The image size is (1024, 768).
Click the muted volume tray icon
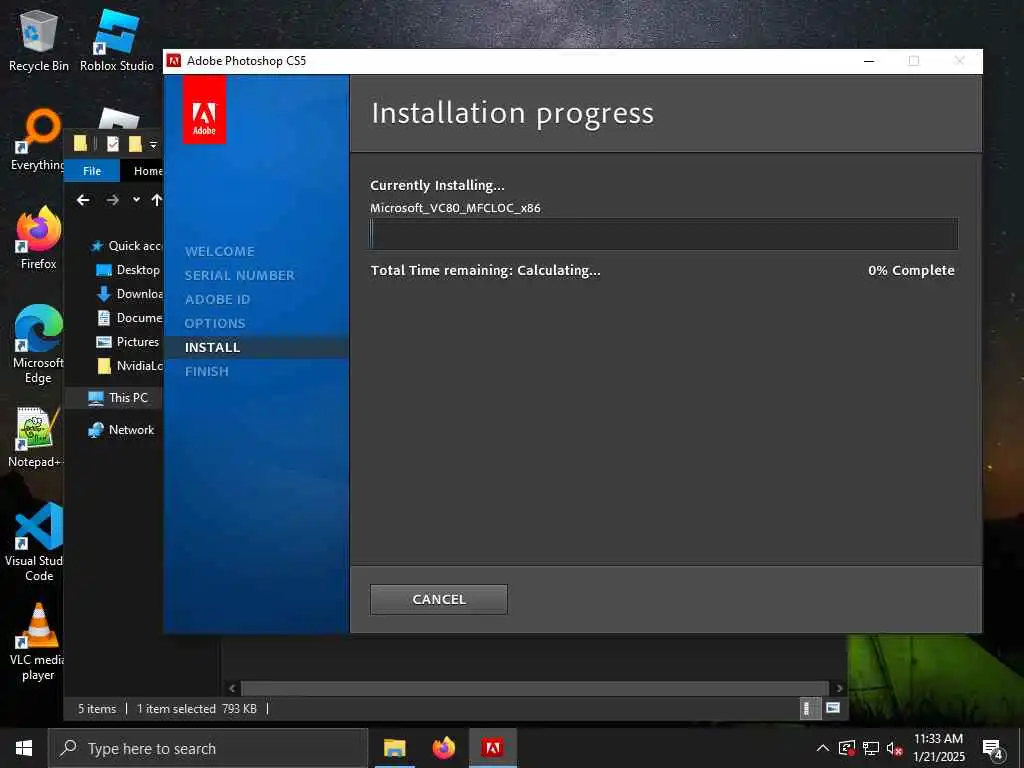click(x=894, y=748)
